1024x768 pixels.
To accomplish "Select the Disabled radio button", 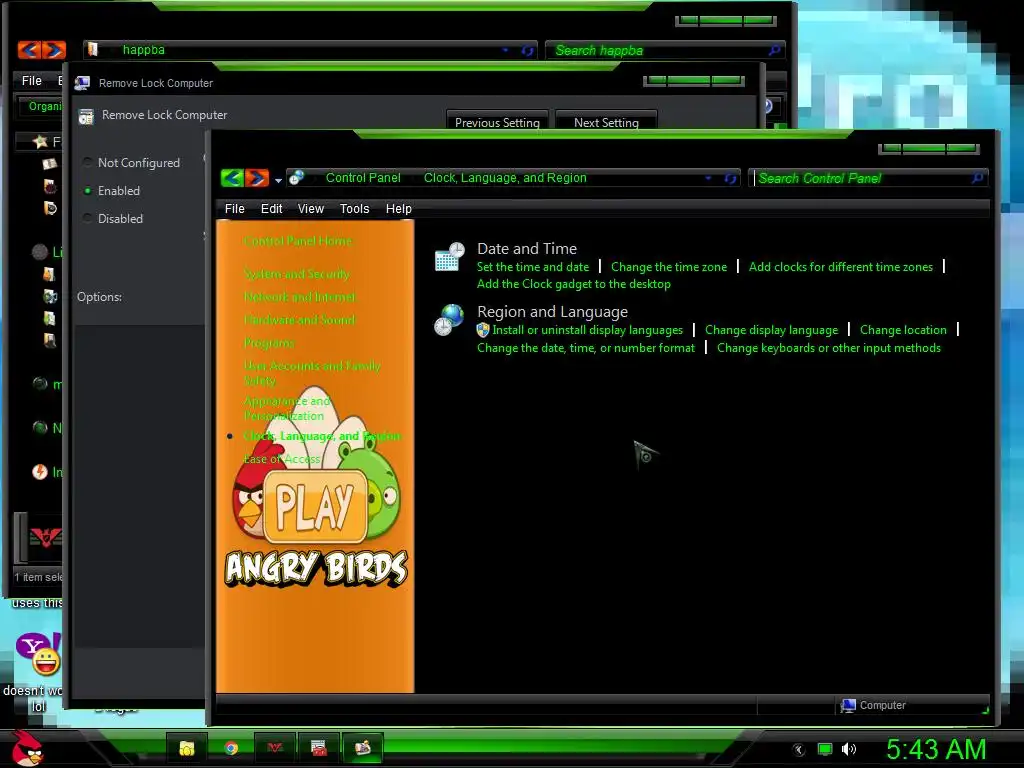I will 88,219.
